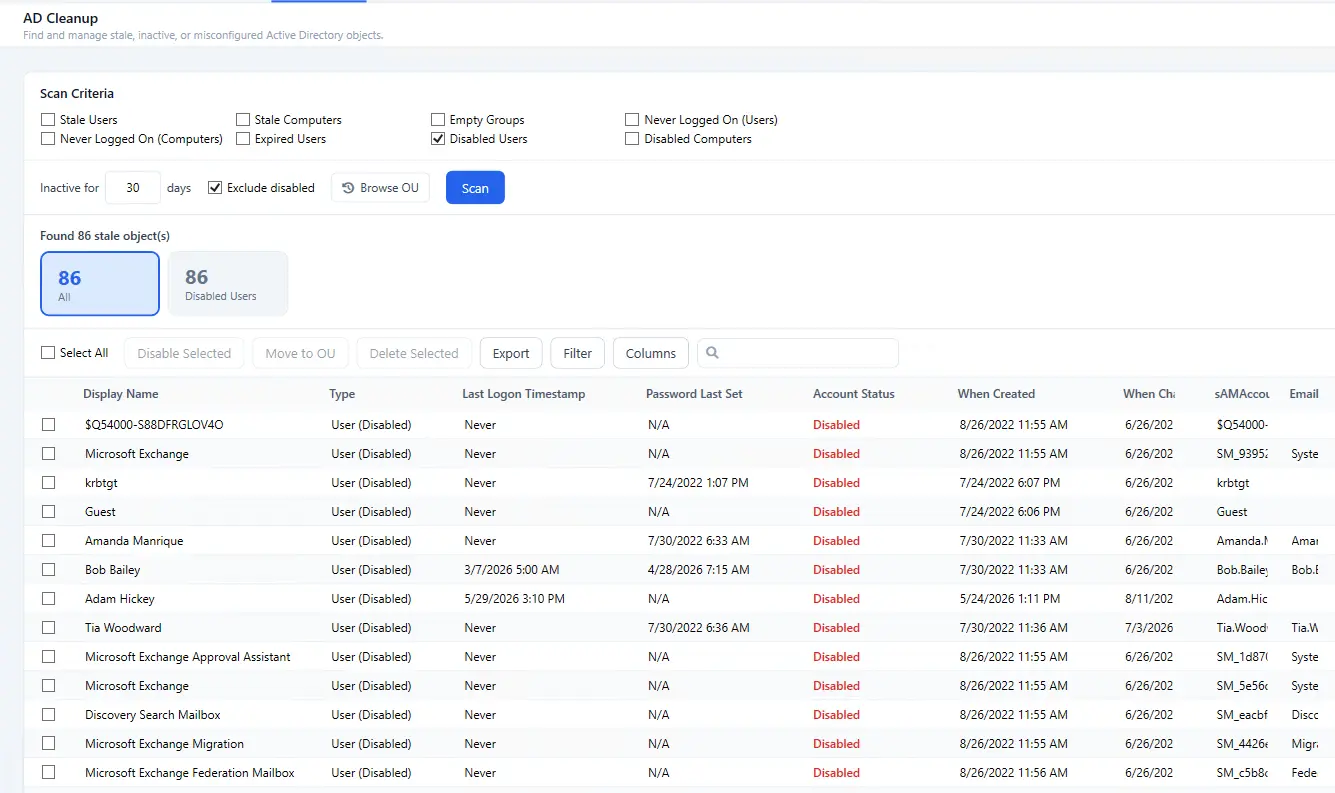Focus the table search box
Screen dimensions: 1335x793
pos(798,353)
